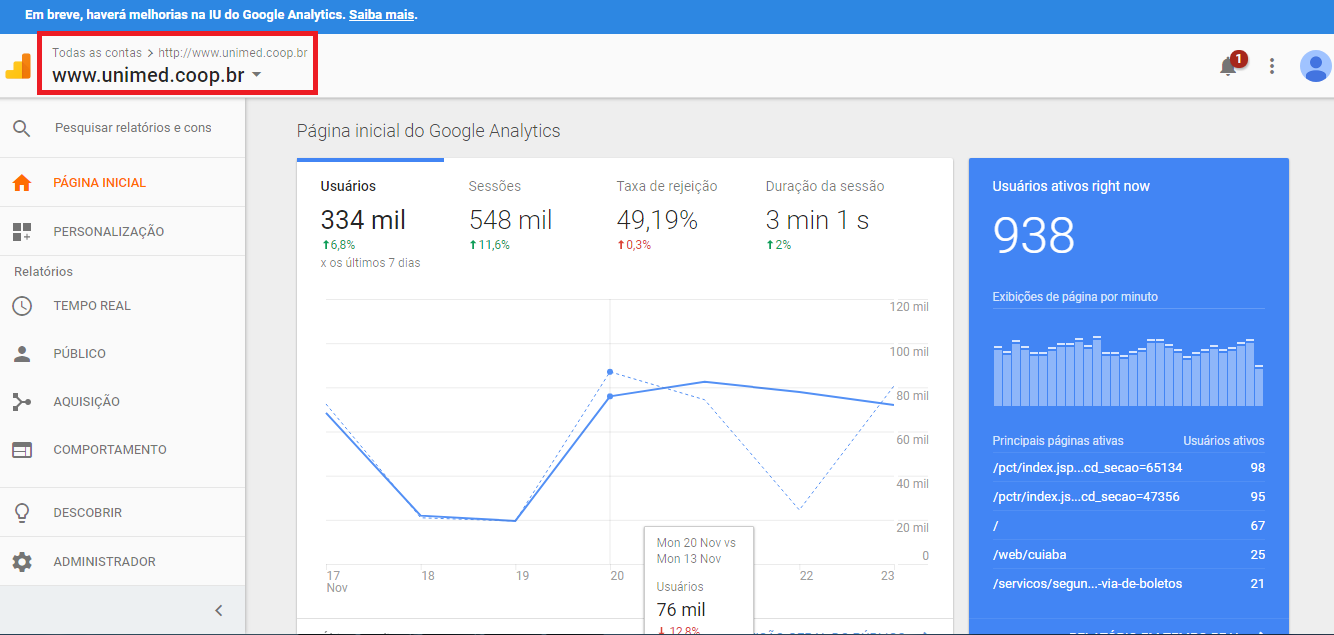Click the user account avatar

[1315, 66]
